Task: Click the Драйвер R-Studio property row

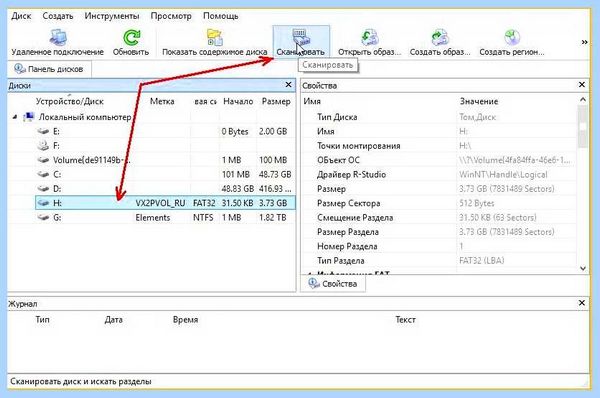Action: pos(439,175)
